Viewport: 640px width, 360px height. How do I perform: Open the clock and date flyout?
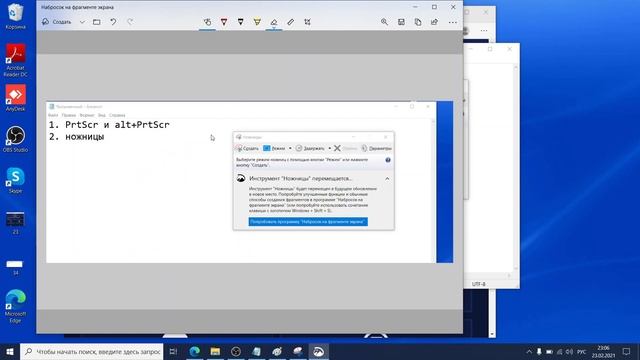tap(603, 351)
